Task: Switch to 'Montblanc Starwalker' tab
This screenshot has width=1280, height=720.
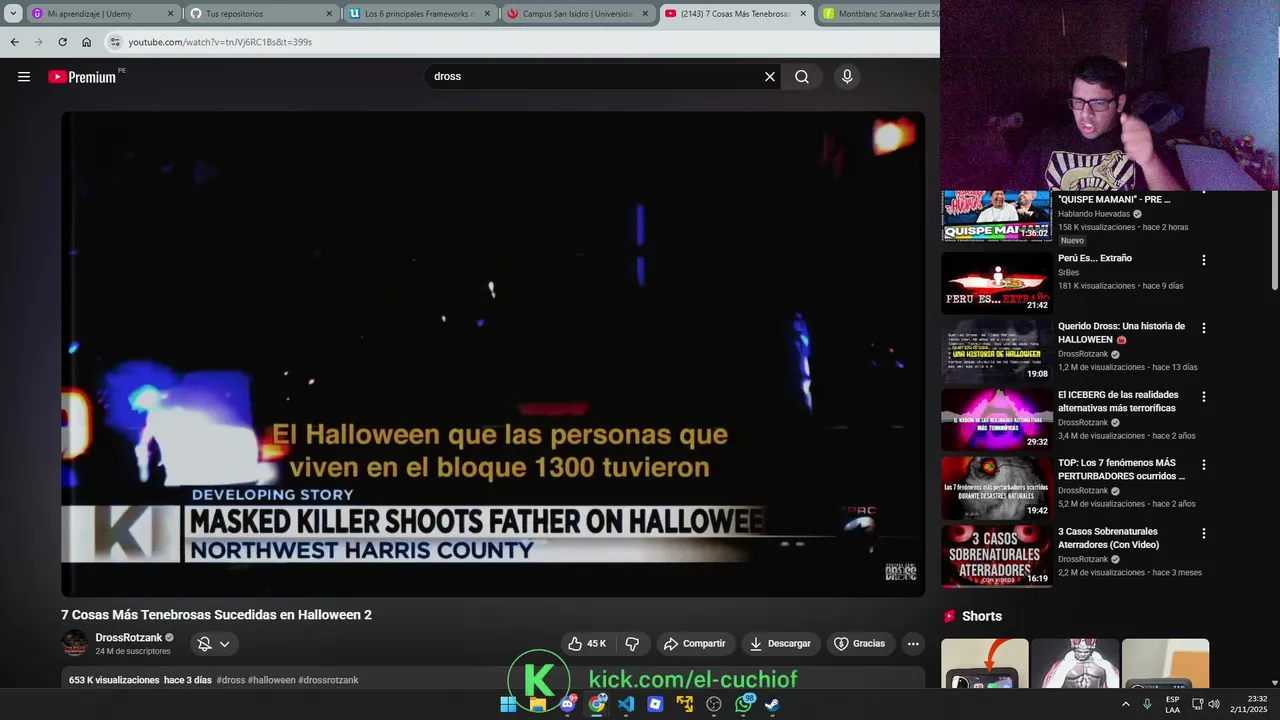Action: (x=878, y=14)
